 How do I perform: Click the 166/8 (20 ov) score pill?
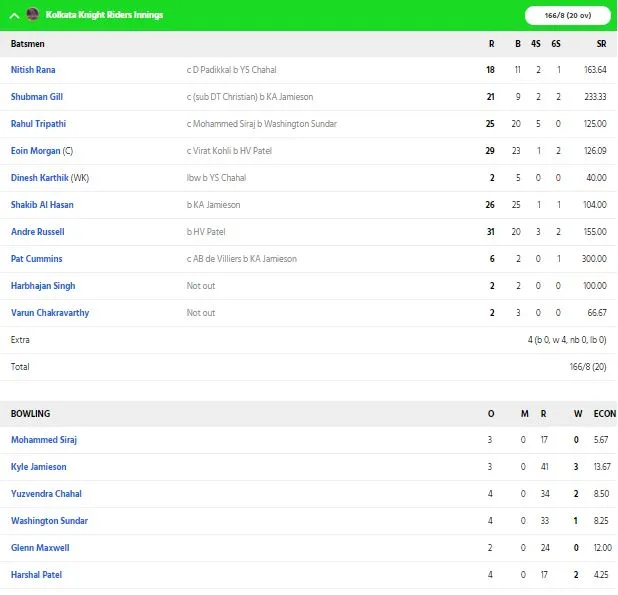[x=568, y=15]
